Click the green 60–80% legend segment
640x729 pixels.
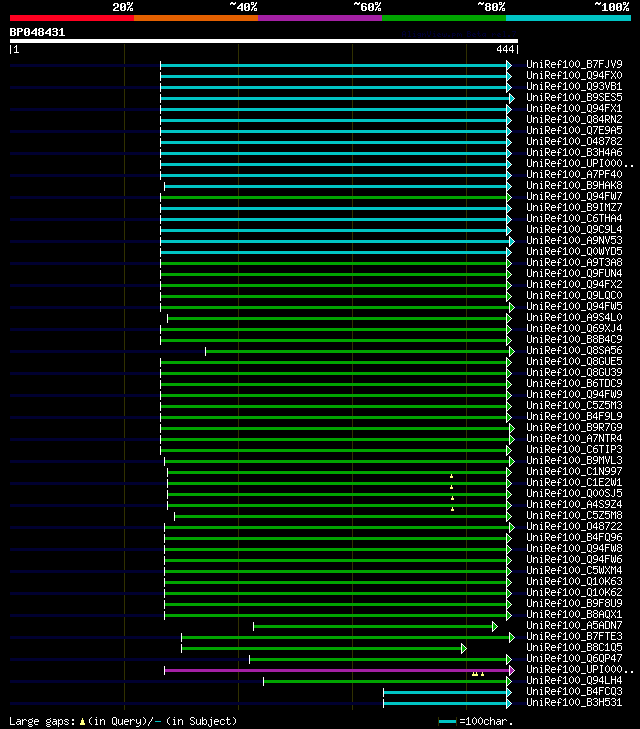point(444,18)
